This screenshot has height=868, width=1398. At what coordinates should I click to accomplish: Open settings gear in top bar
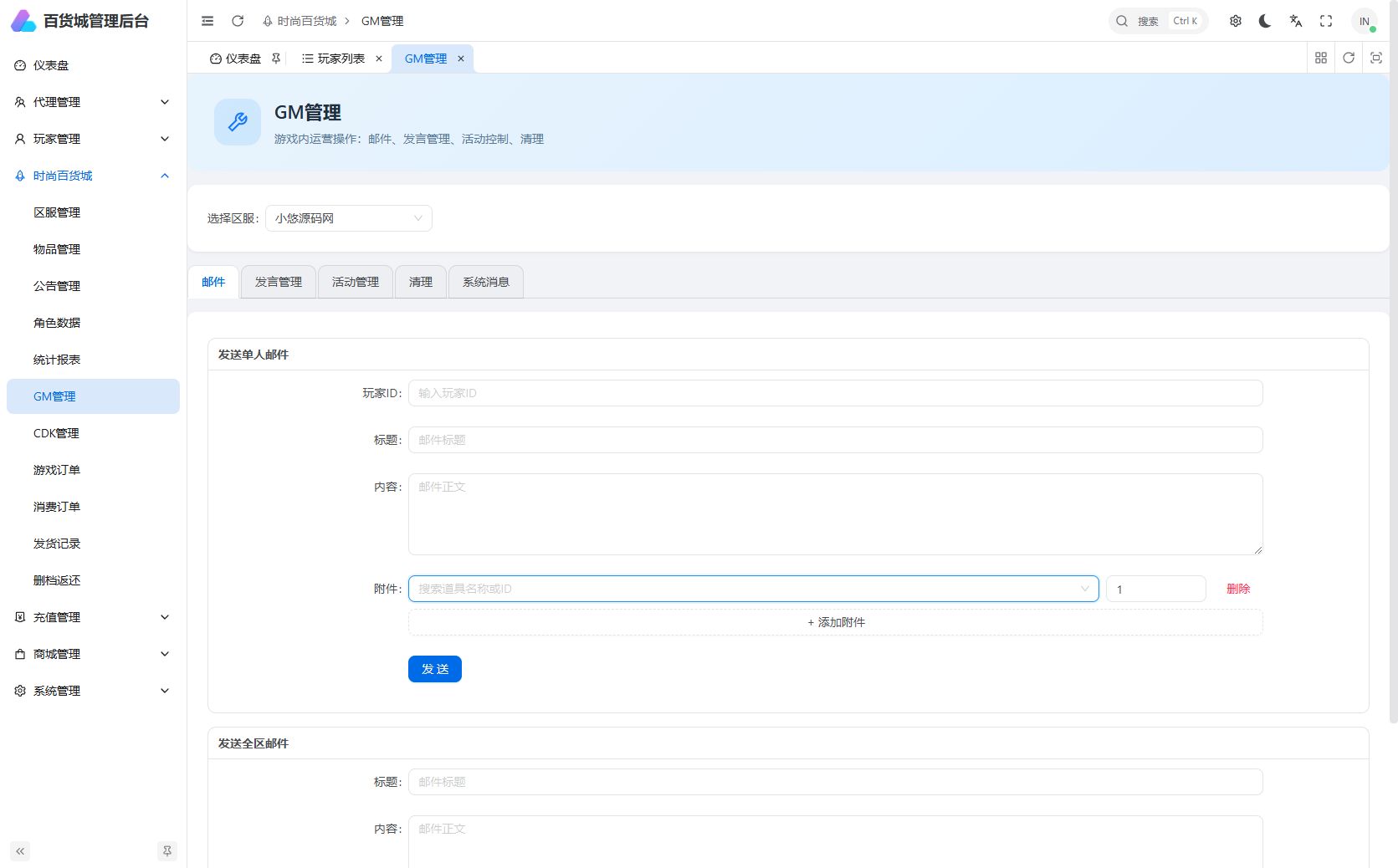(1236, 21)
